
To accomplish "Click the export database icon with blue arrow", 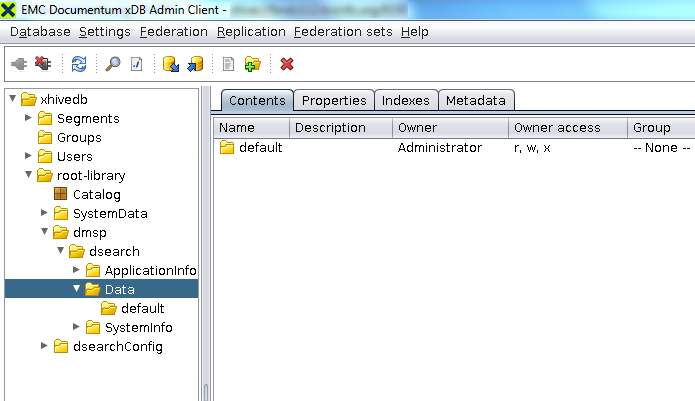I will (195, 64).
